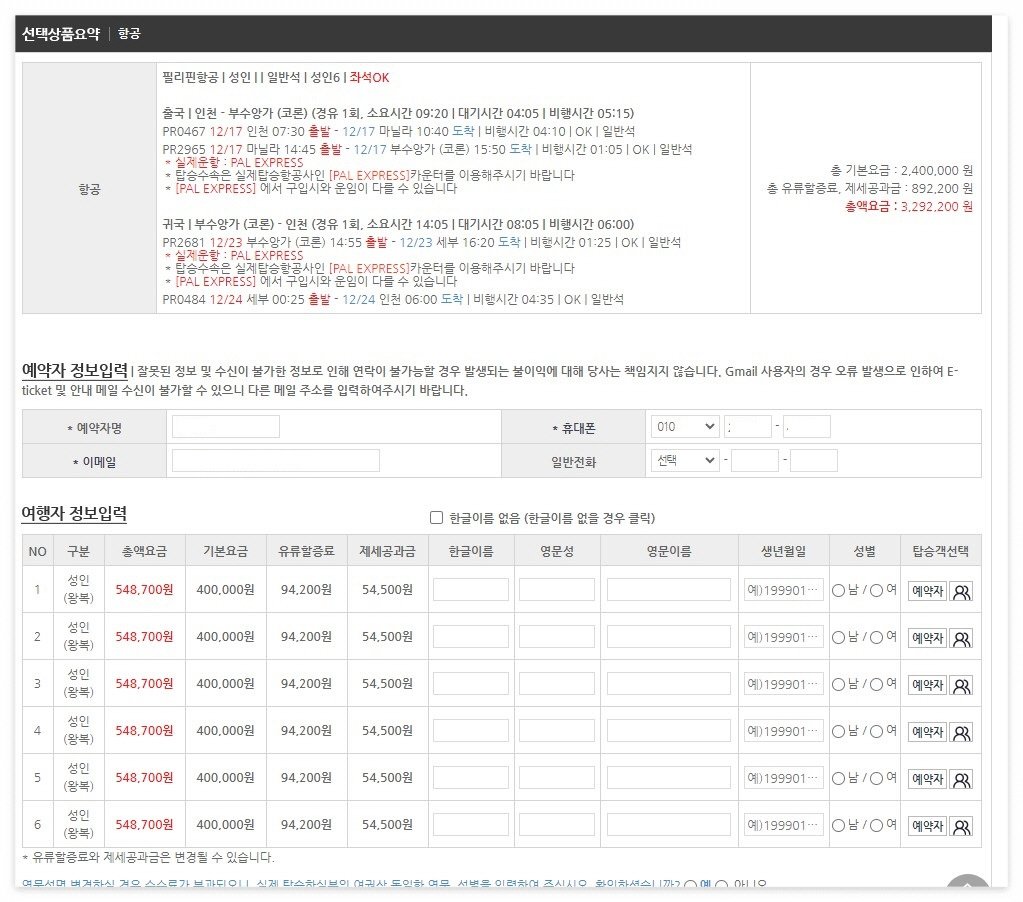The height and width of the screenshot is (902, 1023).
Task: Click 영문성 field for traveler 1
Action: point(557,590)
